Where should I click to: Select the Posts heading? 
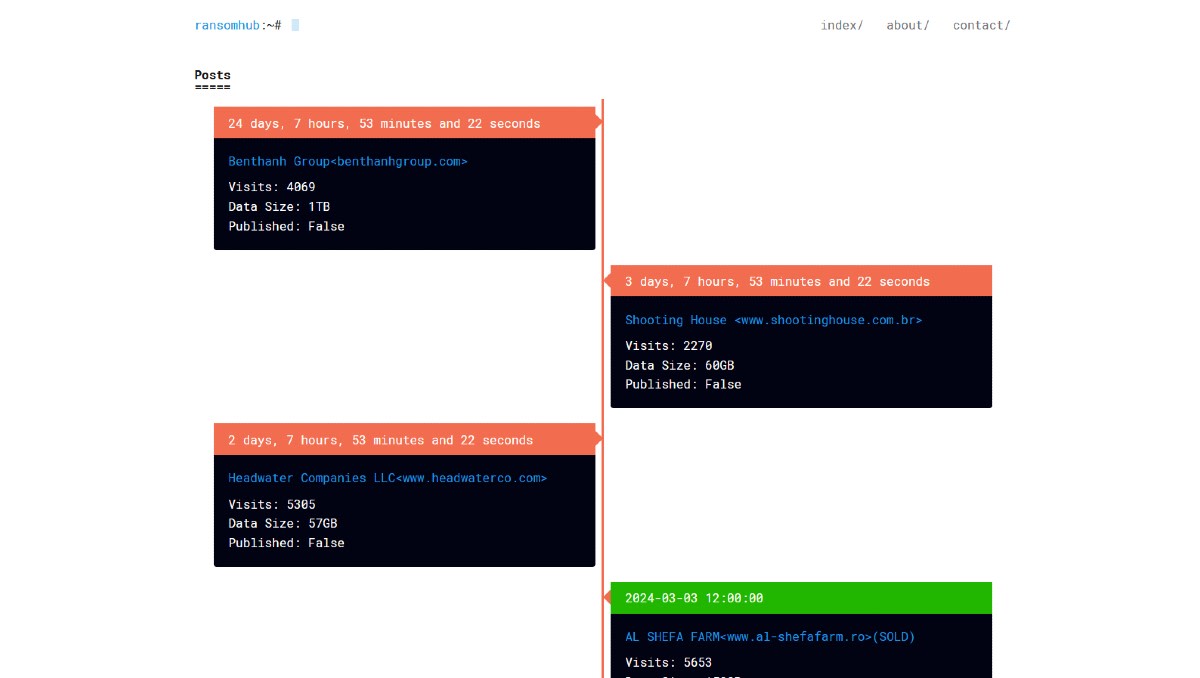[x=214, y=75]
